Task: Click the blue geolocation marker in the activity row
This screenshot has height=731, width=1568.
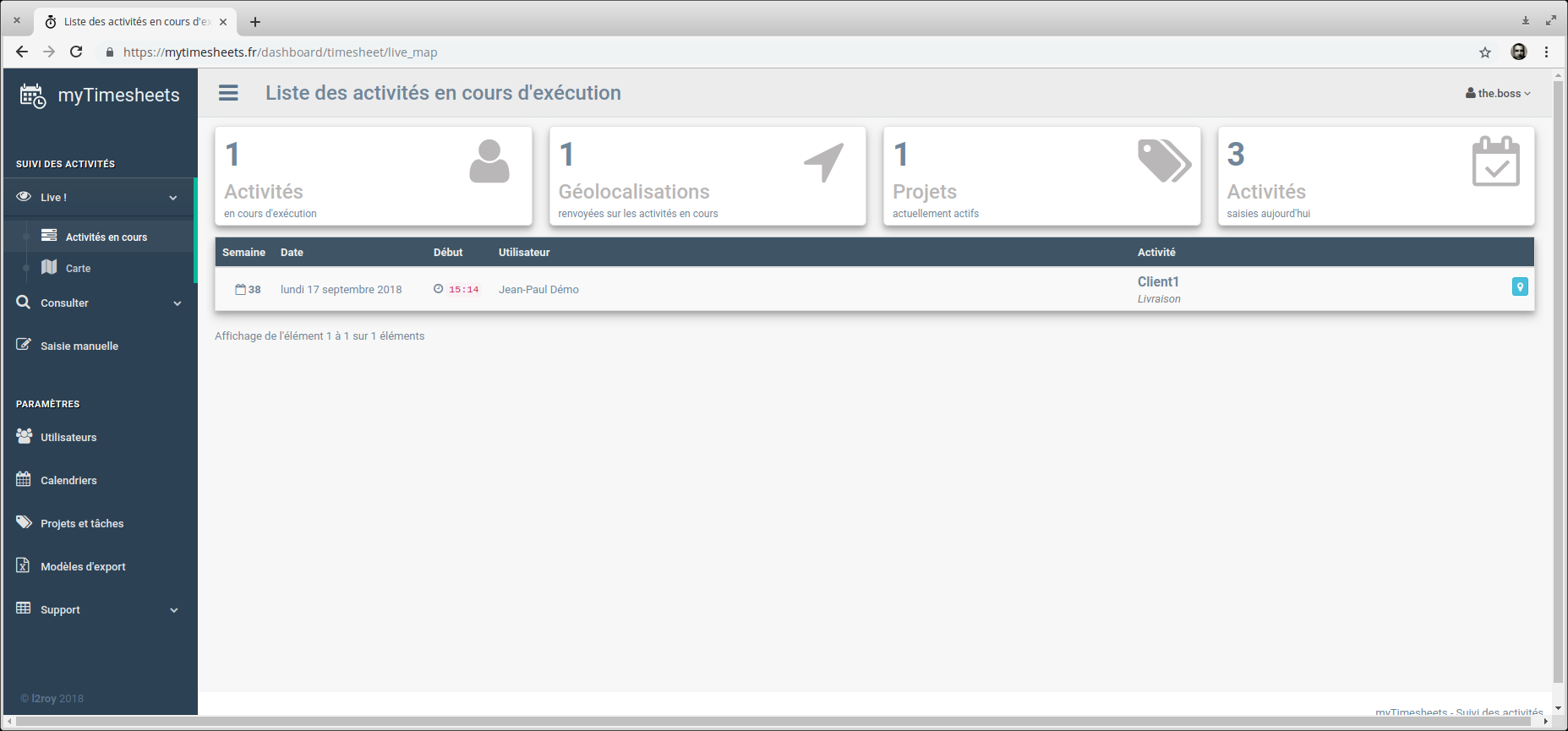Action: [1519, 287]
